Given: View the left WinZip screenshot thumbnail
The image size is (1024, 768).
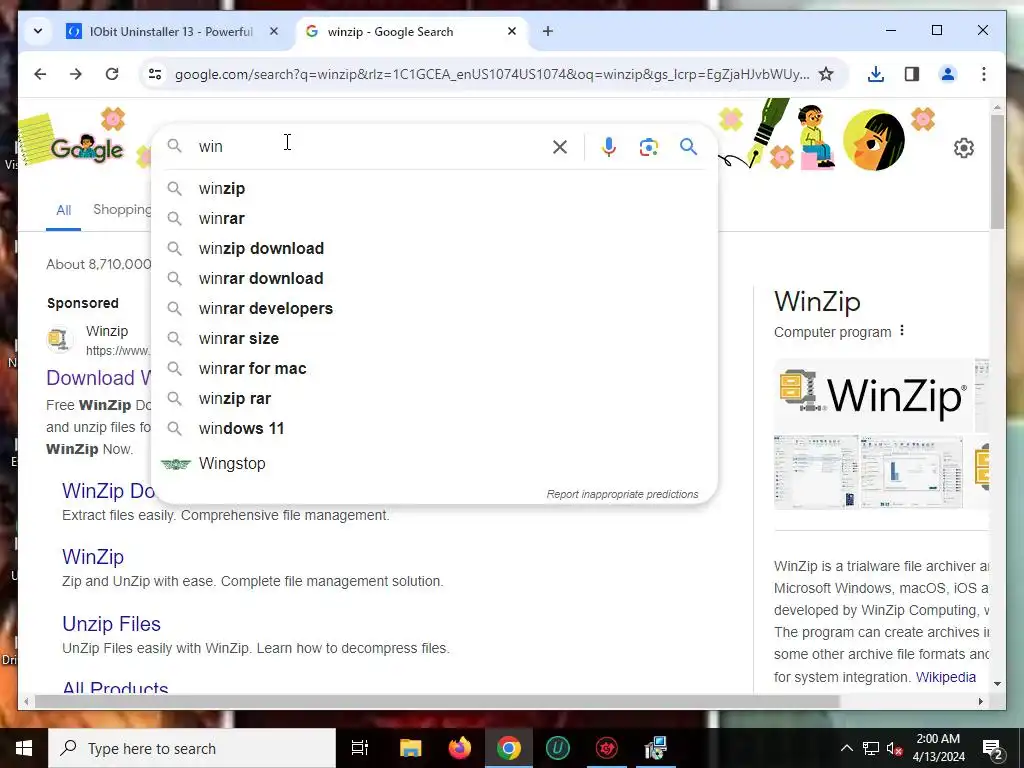Looking at the screenshot, I should [x=816, y=472].
